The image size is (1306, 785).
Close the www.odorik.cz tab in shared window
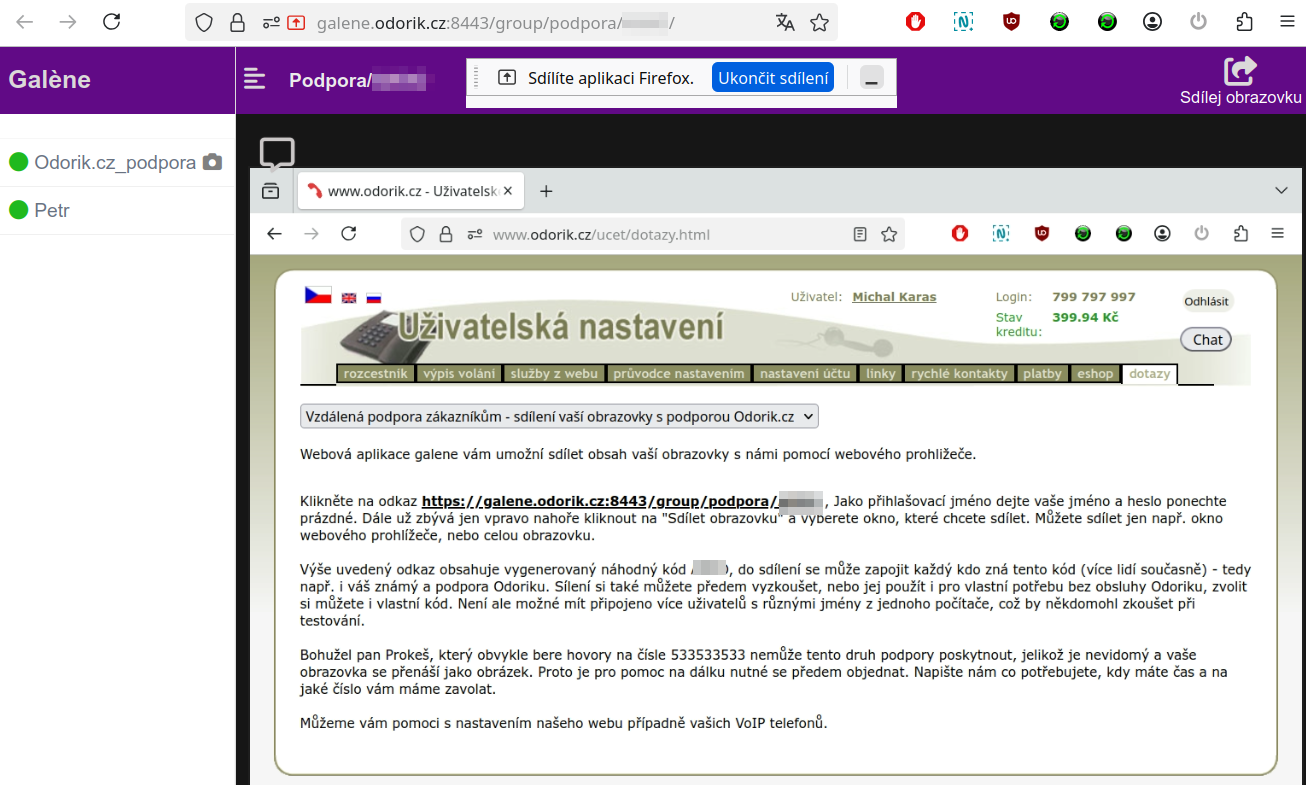(x=508, y=191)
